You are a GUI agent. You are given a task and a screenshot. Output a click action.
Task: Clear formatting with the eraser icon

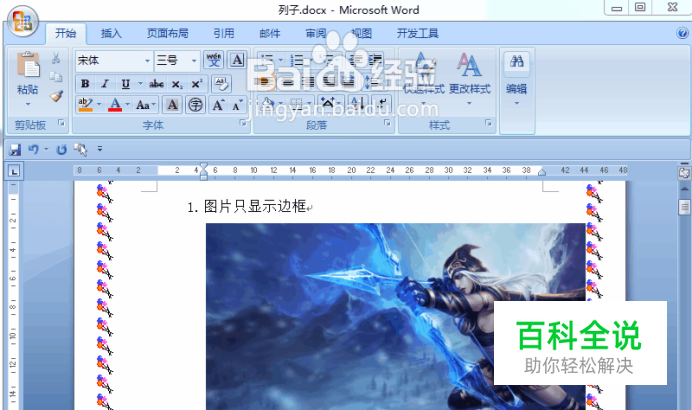tap(221, 83)
